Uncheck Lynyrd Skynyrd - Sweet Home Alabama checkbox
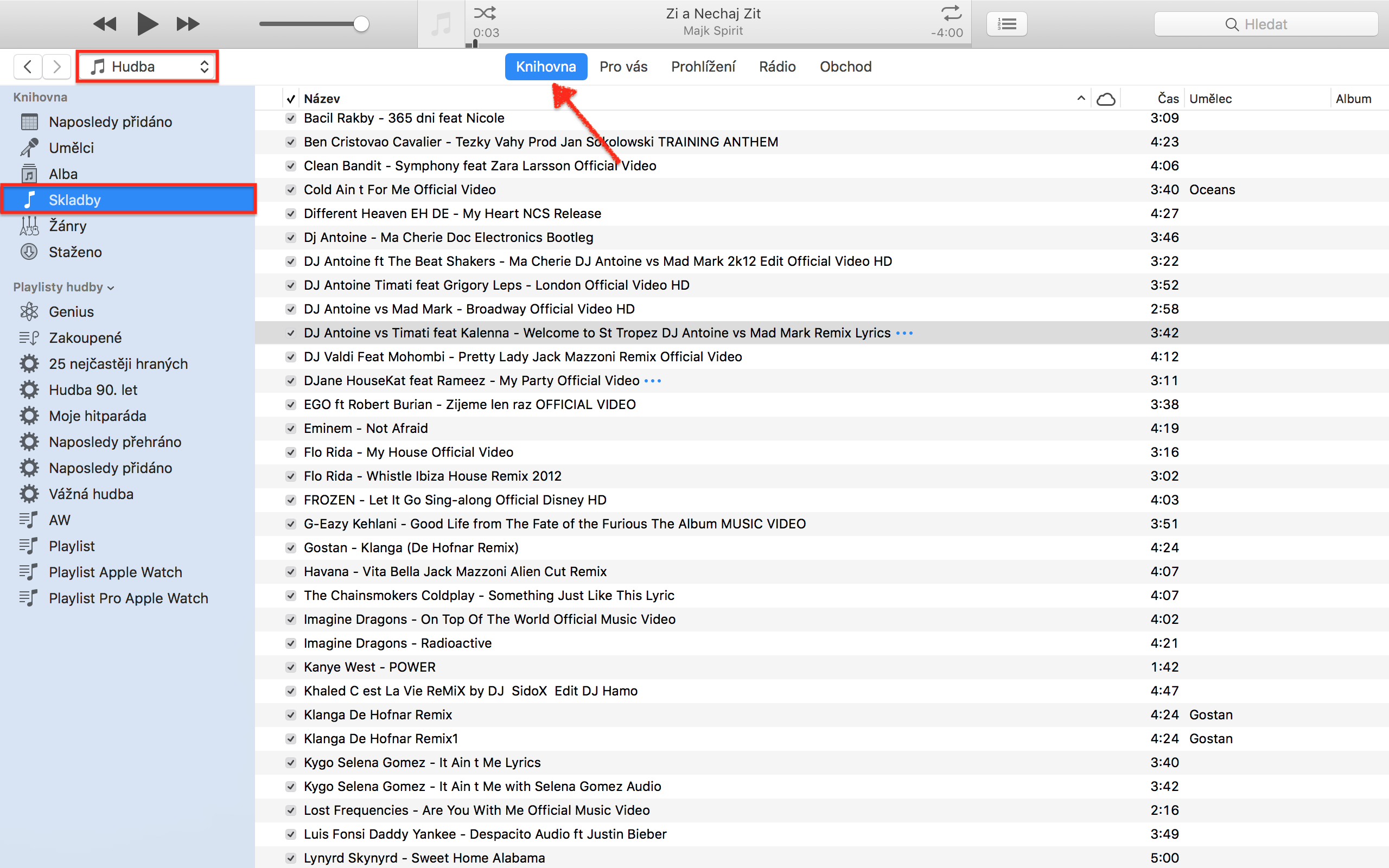Screen dimensions: 1389x868 pyautogui.click(x=291, y=858)
